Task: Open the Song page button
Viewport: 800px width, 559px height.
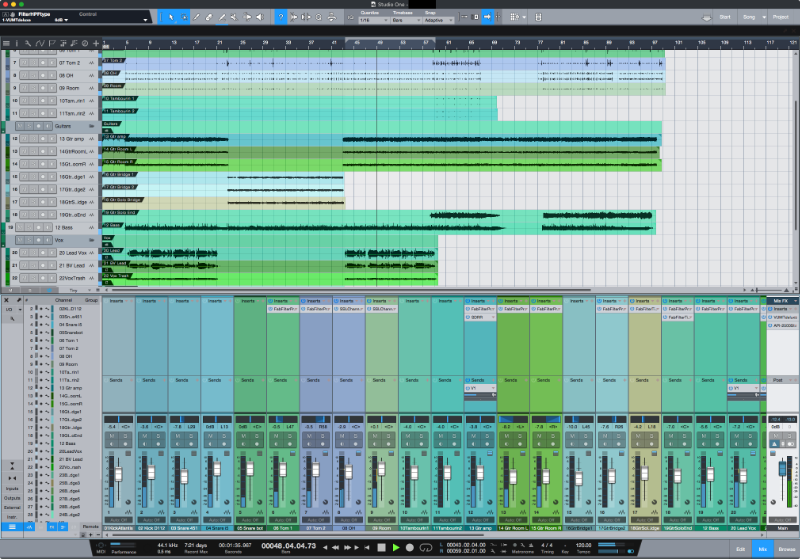Action: tap(751, 17)
